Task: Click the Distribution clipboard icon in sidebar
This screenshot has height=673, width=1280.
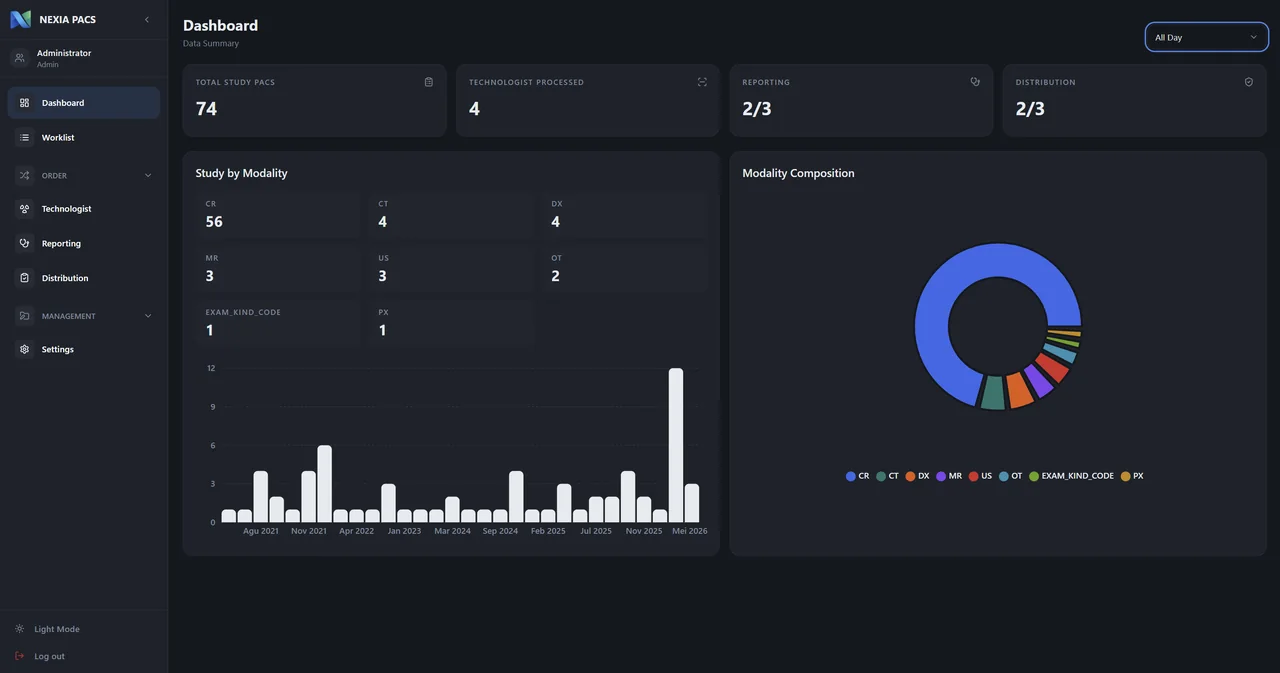Action: tap(24, 278)
